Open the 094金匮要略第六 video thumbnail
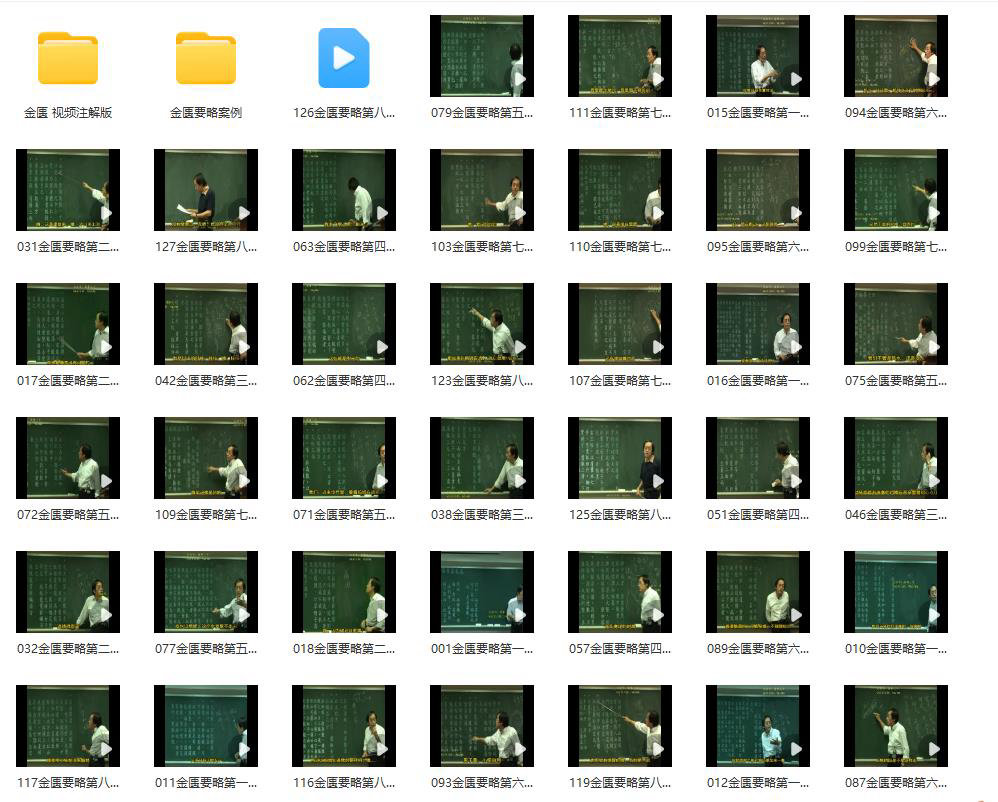Viewport: 998px width, 802px height. pyautogui.click(x=896, y=56)
